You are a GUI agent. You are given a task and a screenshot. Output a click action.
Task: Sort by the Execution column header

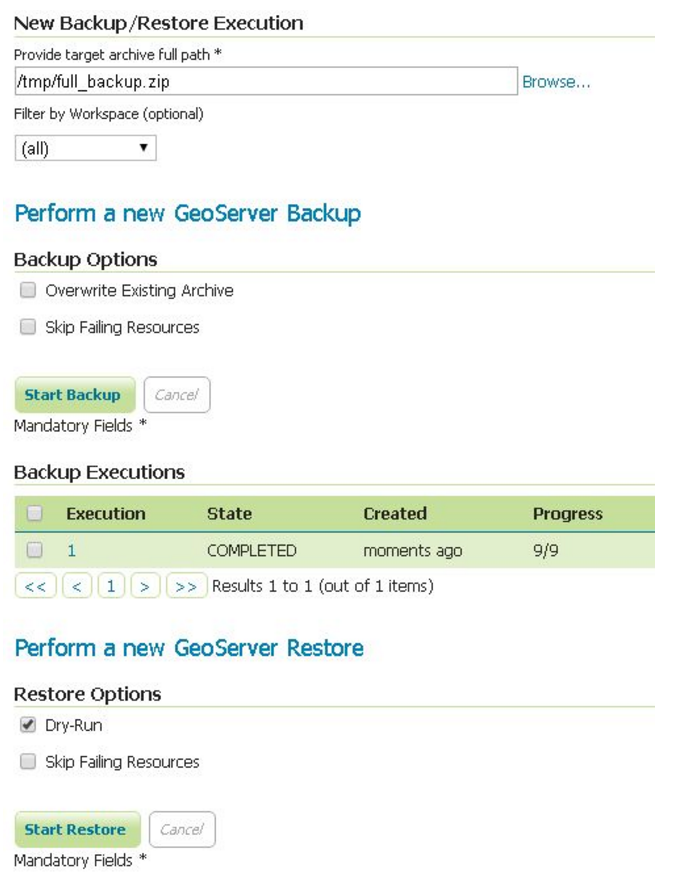[x=106, y=514]
